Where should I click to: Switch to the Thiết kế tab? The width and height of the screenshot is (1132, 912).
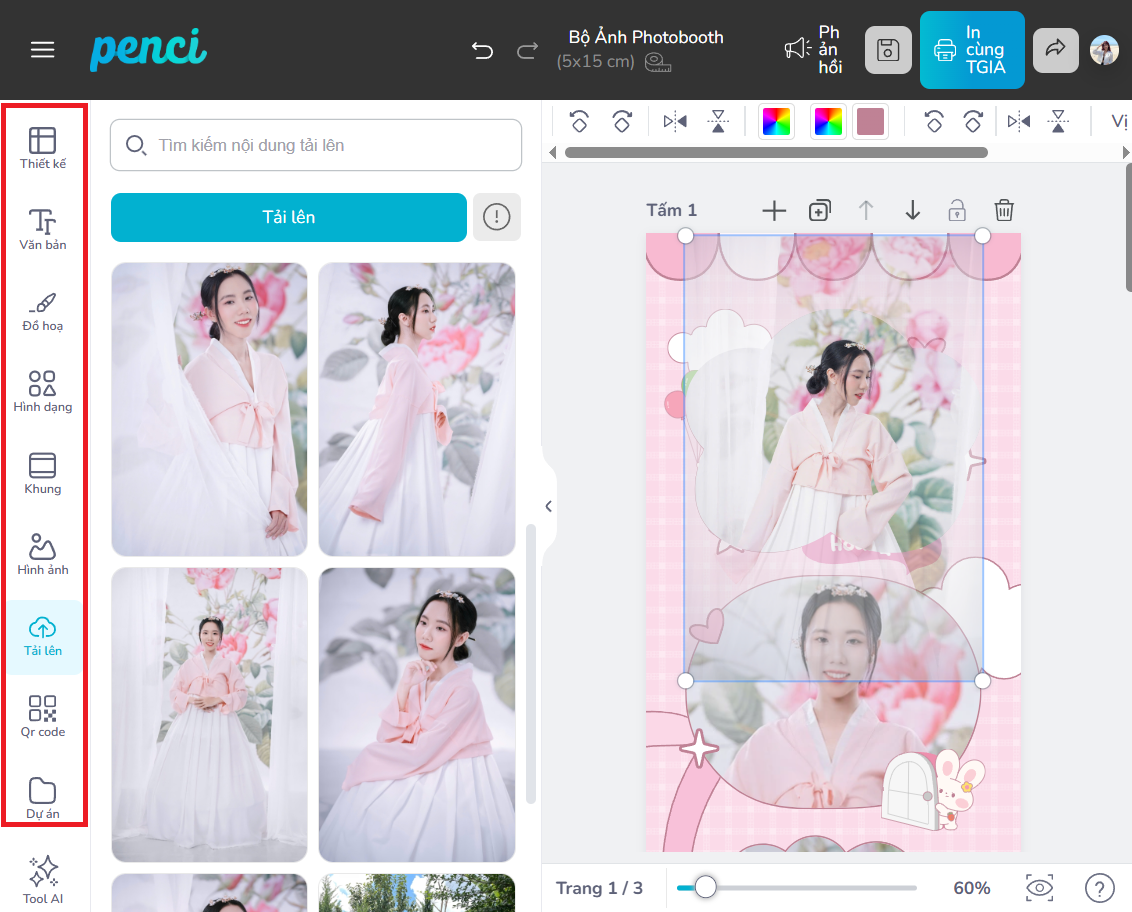[x=42, y=148]
